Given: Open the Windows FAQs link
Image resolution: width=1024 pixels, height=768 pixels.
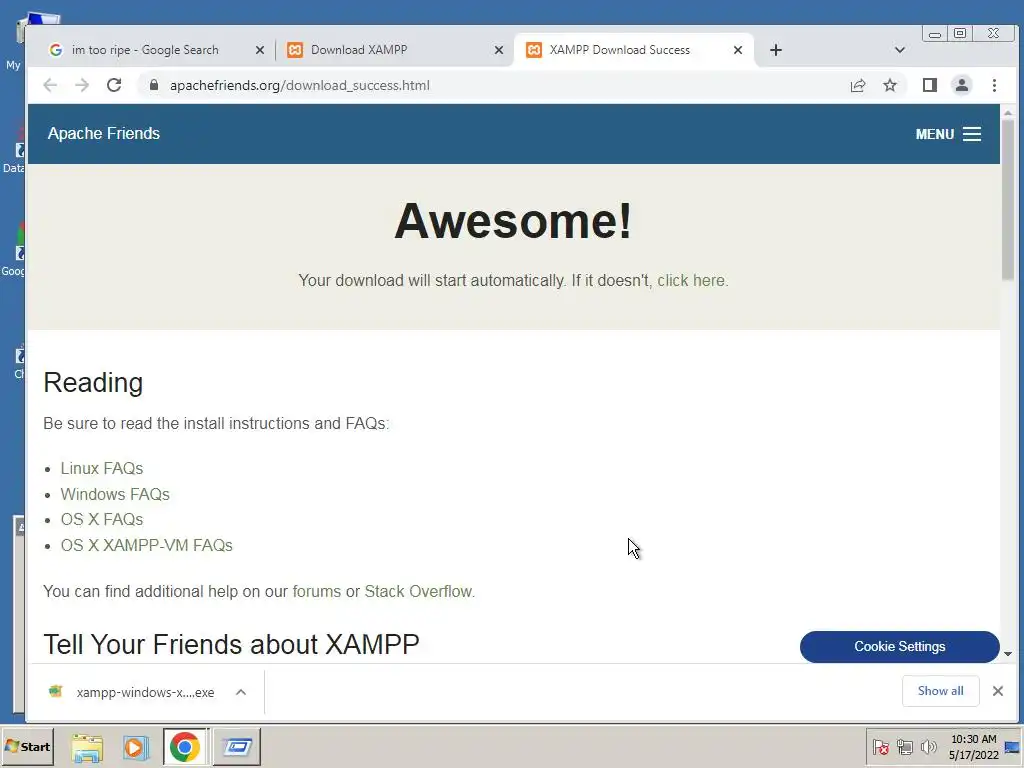Looking at the screenshot, I should point(115,494).
